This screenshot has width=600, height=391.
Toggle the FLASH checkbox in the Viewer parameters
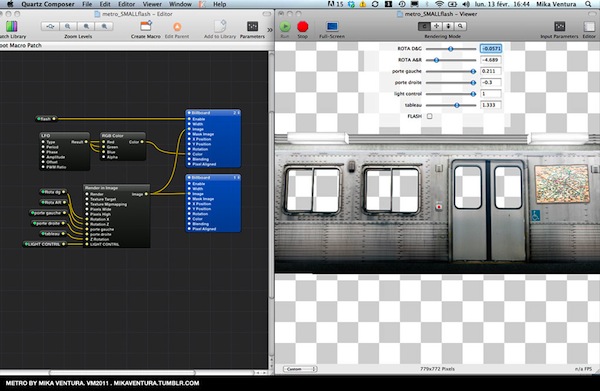[430, 116]
